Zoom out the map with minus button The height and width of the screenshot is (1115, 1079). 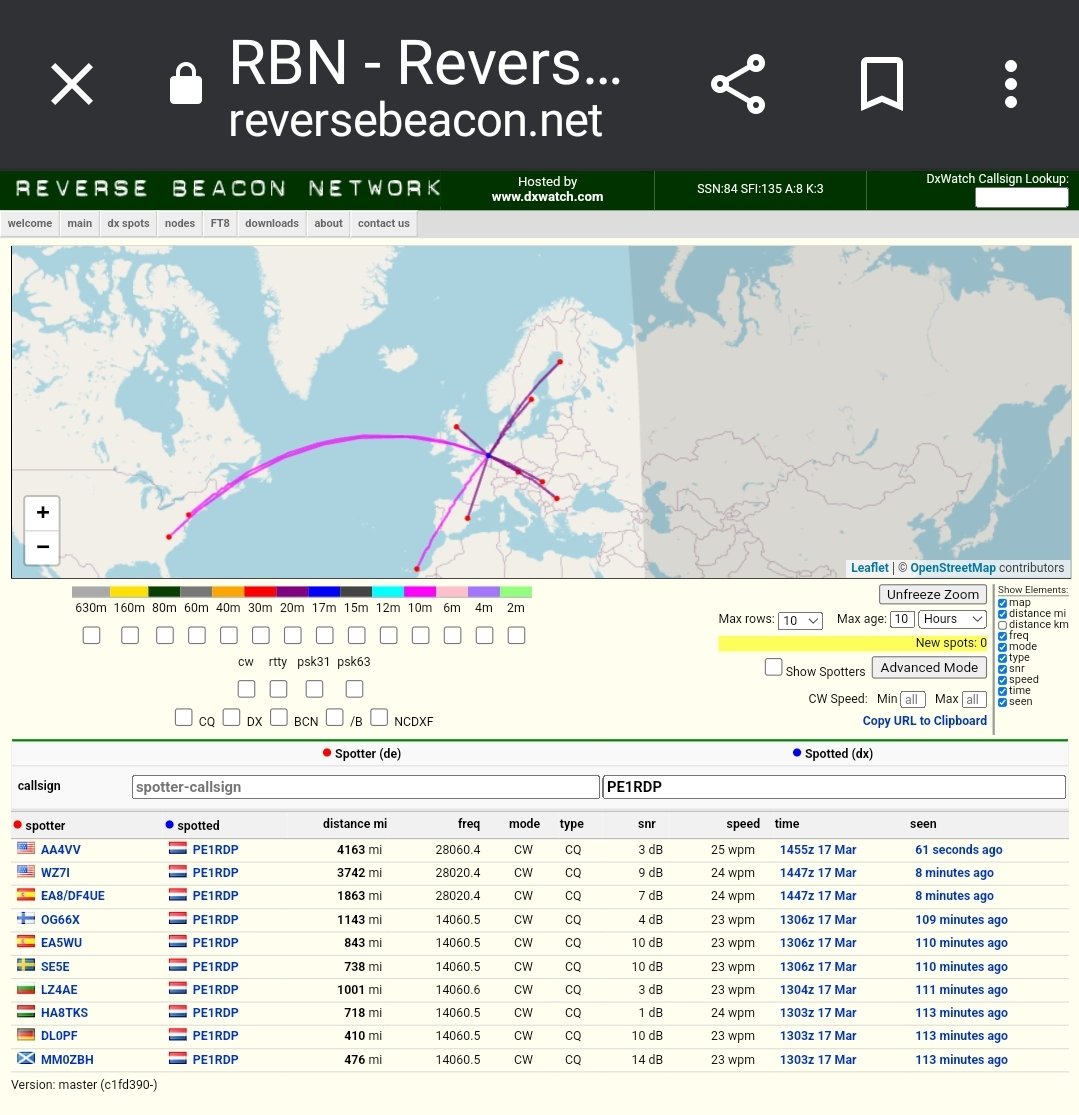pyautogui.click(x=43, y=547)
